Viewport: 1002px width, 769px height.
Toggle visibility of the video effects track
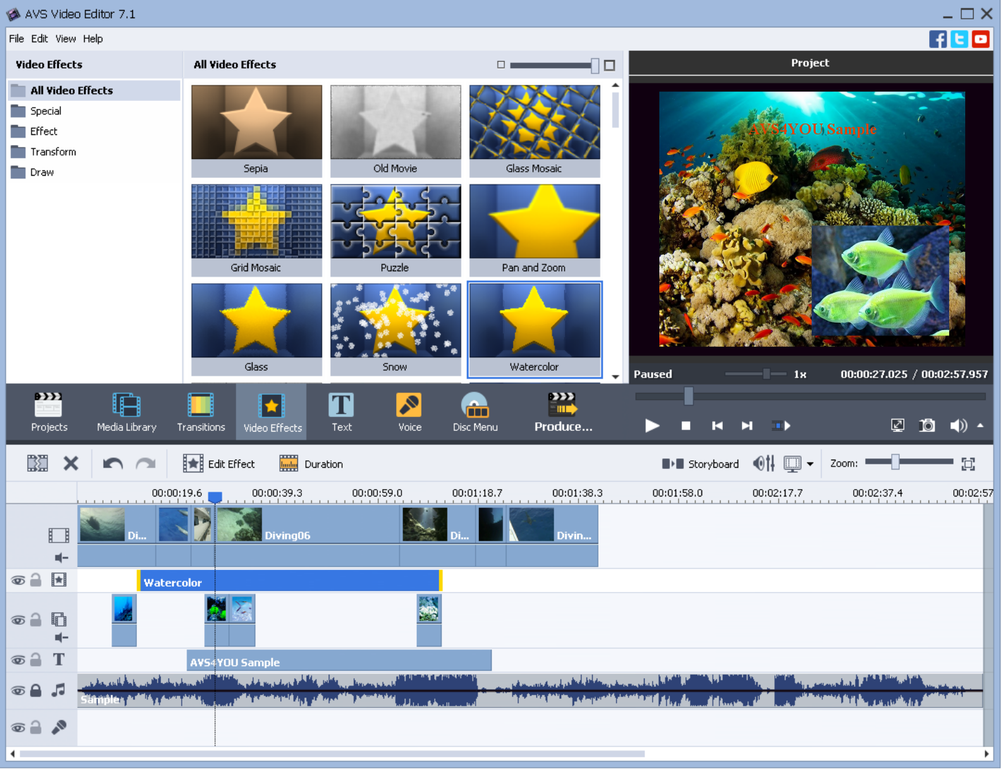coord(18,580)
